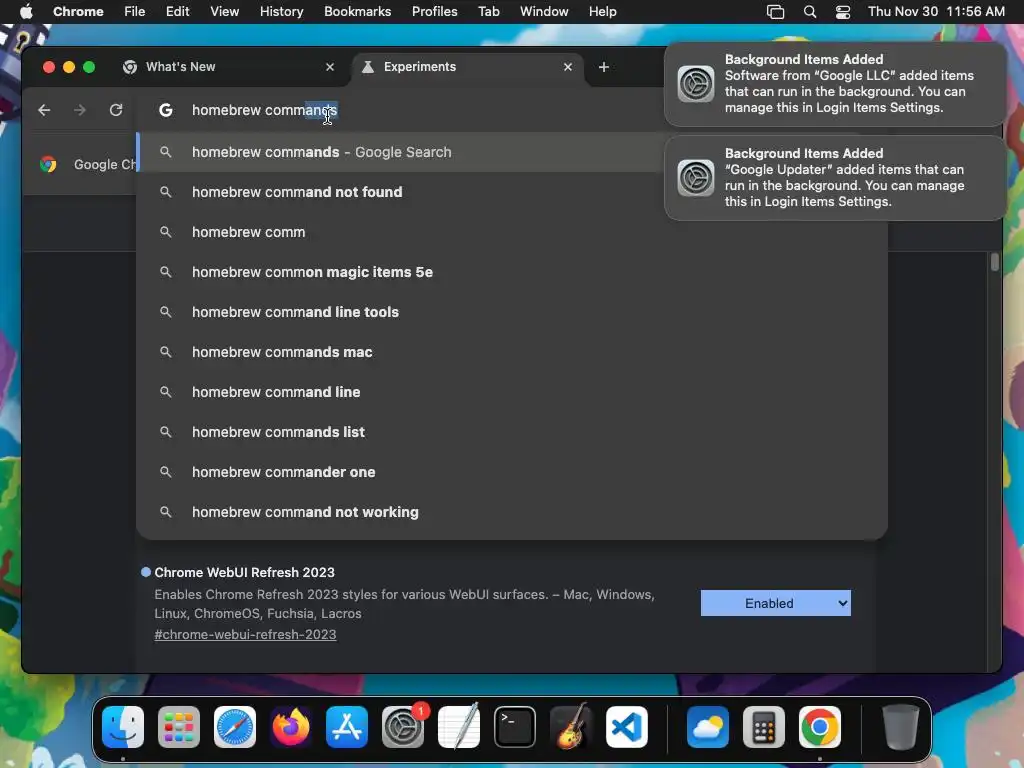Launch Visual Studio Code from the Dock
The image size is (1024, 768).
pos(627,727)
